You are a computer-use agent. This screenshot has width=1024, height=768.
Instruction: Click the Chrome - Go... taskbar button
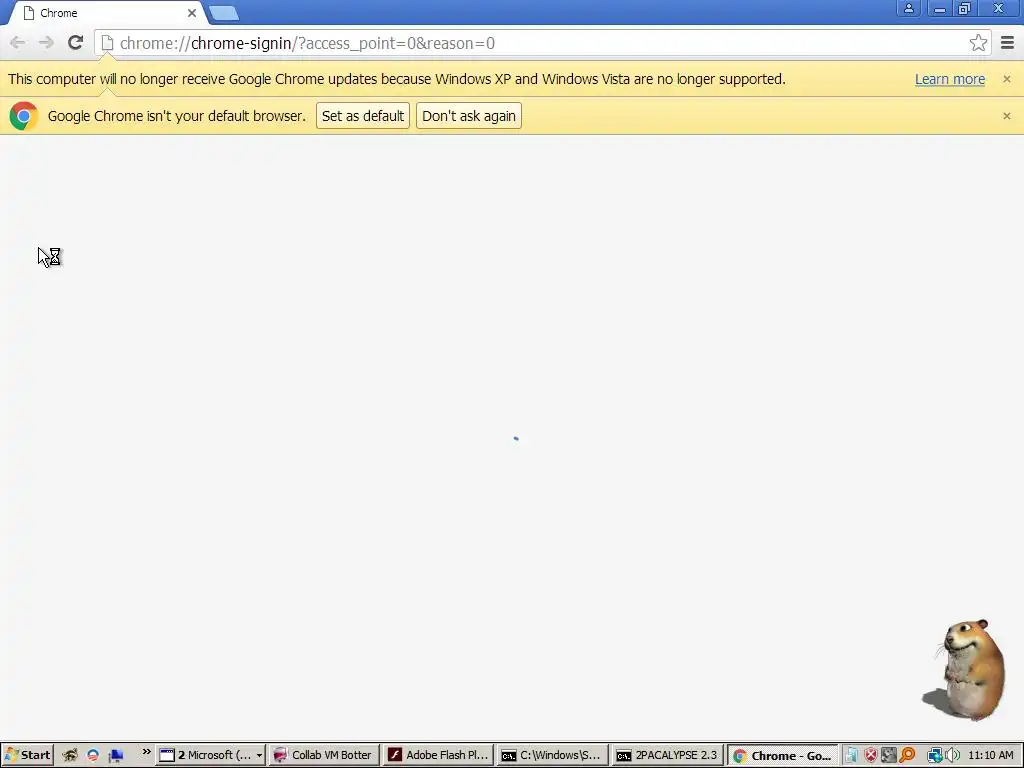[x=782, y=756]
